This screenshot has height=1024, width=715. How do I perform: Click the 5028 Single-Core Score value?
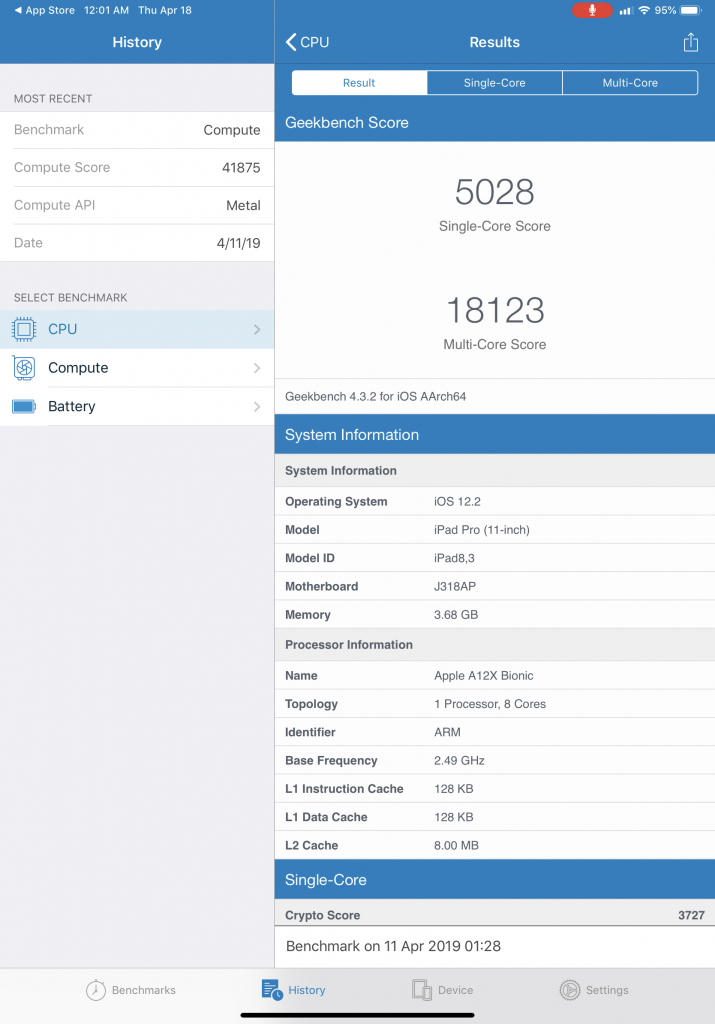click(x=494, y=192)
